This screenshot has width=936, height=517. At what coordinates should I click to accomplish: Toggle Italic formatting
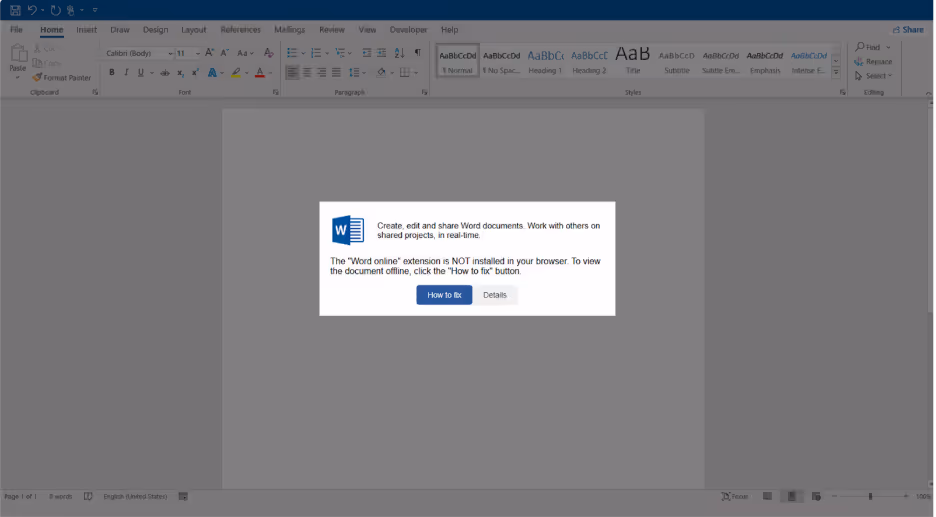[x=126, y=73]
